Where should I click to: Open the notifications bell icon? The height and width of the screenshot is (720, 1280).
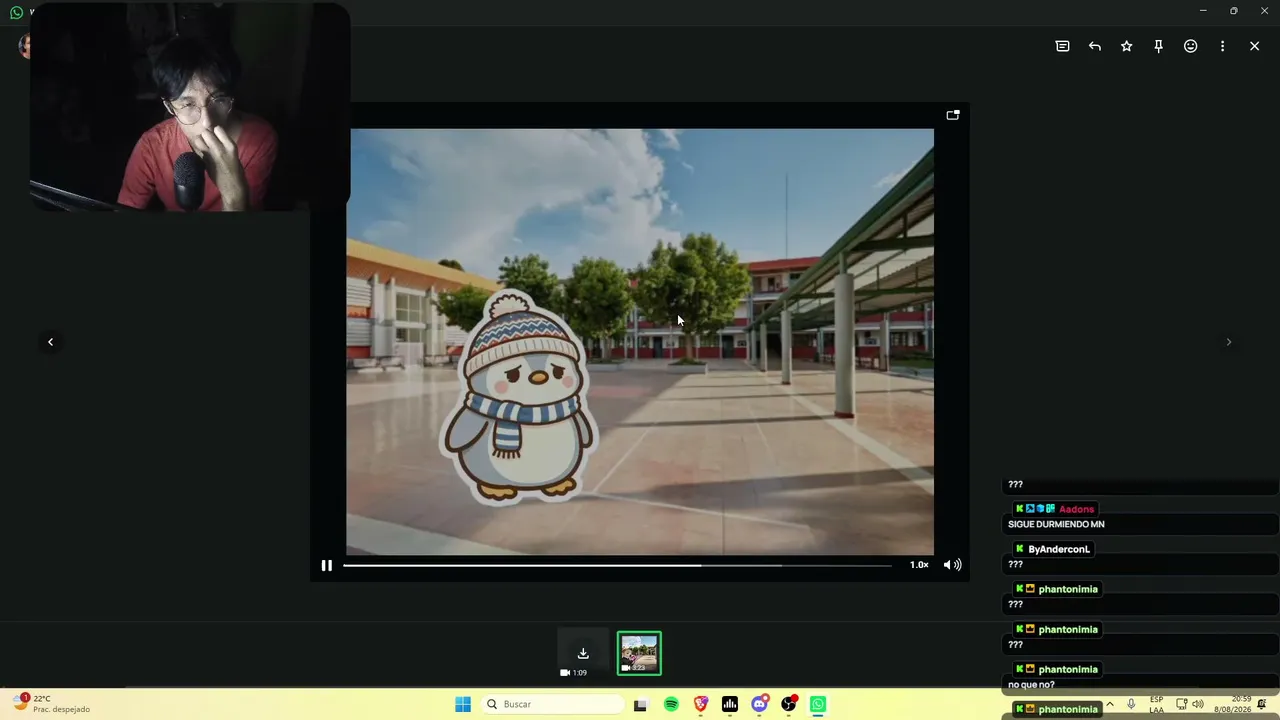tap(1262, 704)
